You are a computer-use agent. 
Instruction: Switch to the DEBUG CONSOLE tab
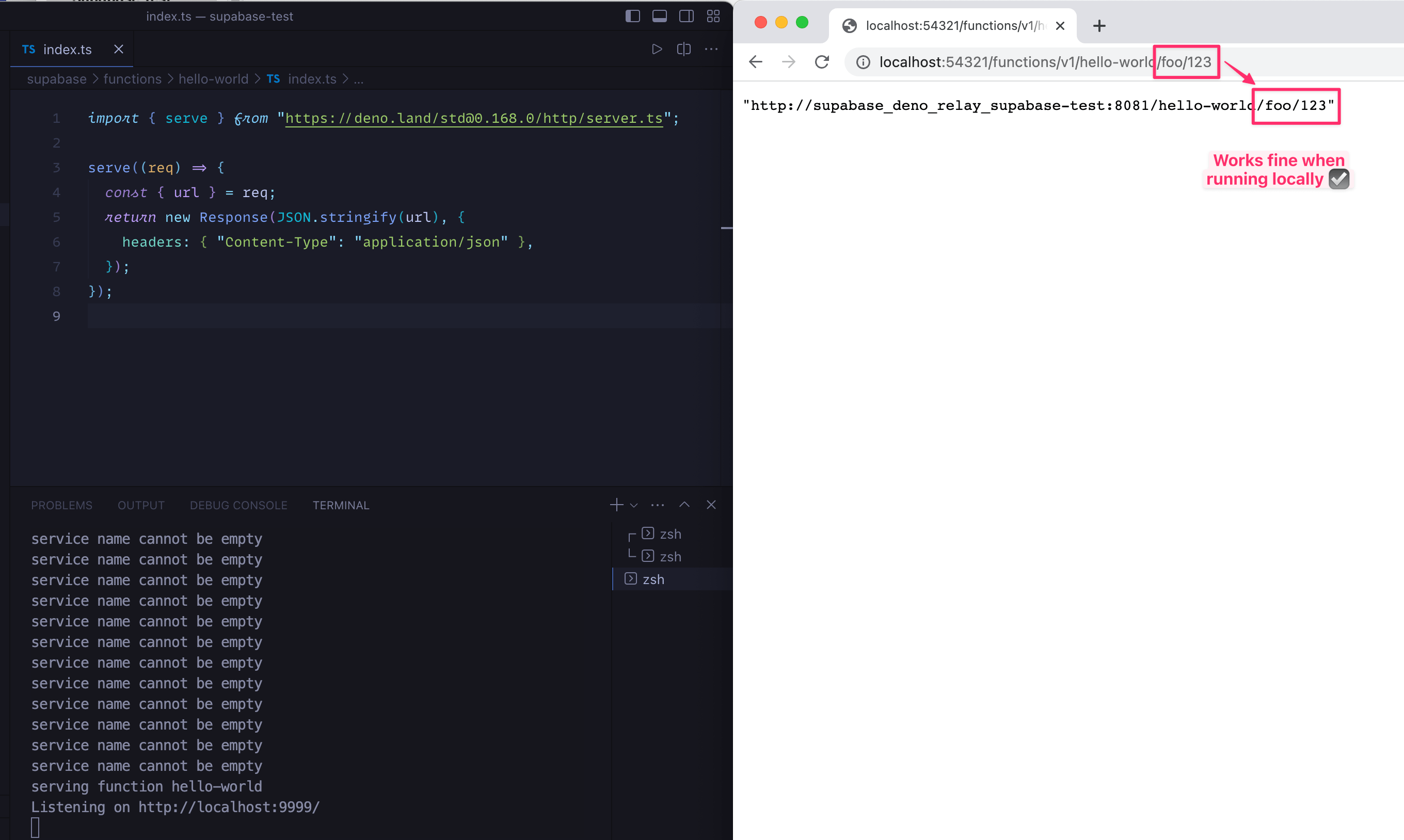coord(238,505)
